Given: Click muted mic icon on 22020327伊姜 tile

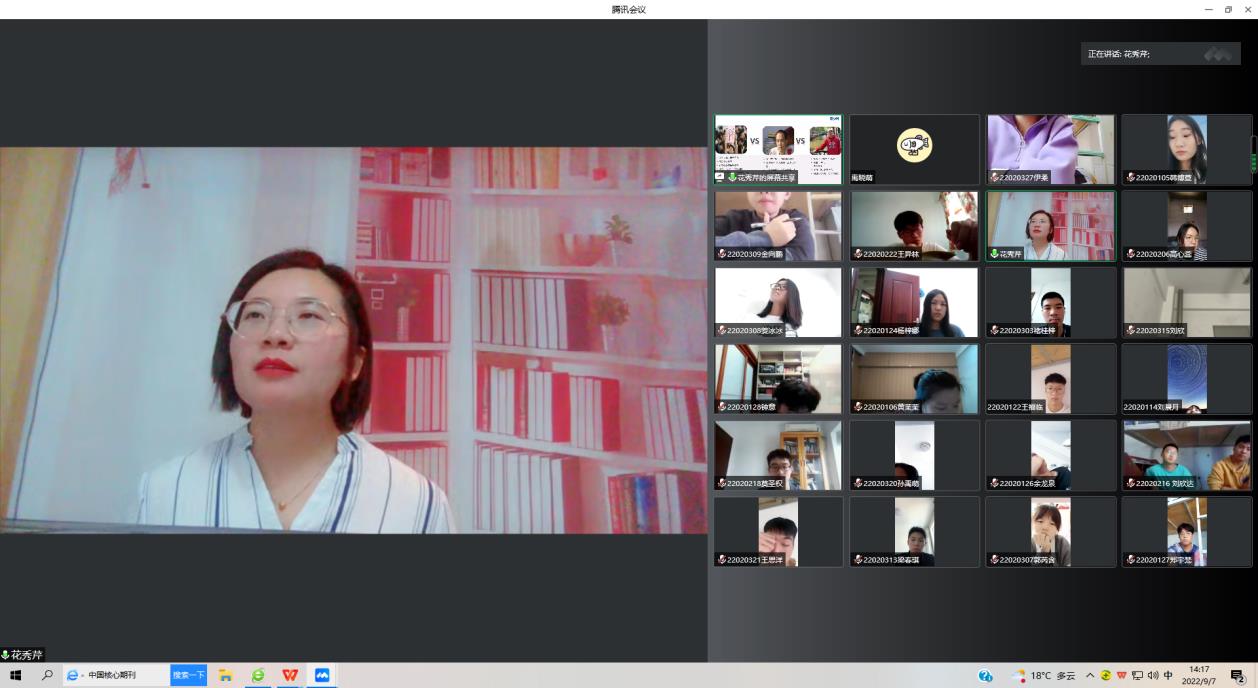Looking at the screenshot, I should [x=994, y=178].
